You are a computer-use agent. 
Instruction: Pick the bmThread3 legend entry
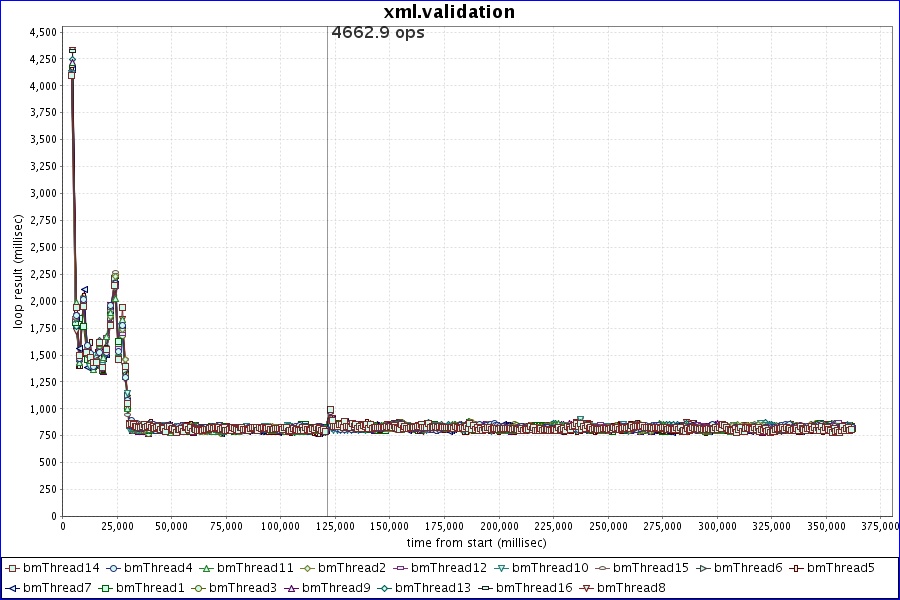pos(242,587)
